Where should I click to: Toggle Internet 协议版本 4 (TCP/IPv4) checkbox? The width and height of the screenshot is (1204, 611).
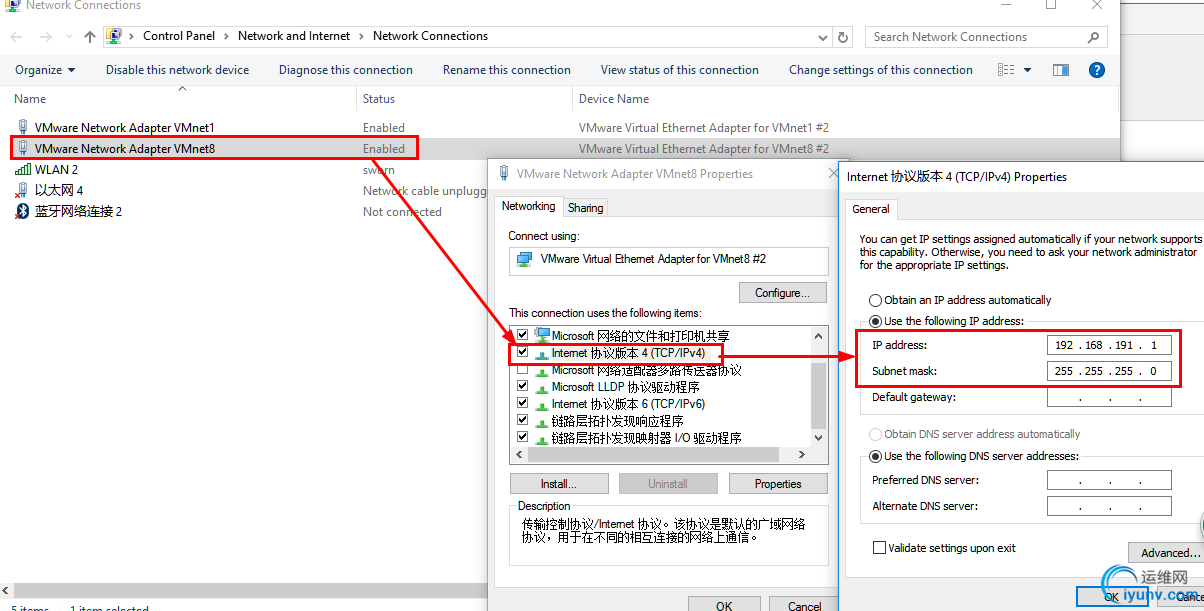tap(522, 353)
